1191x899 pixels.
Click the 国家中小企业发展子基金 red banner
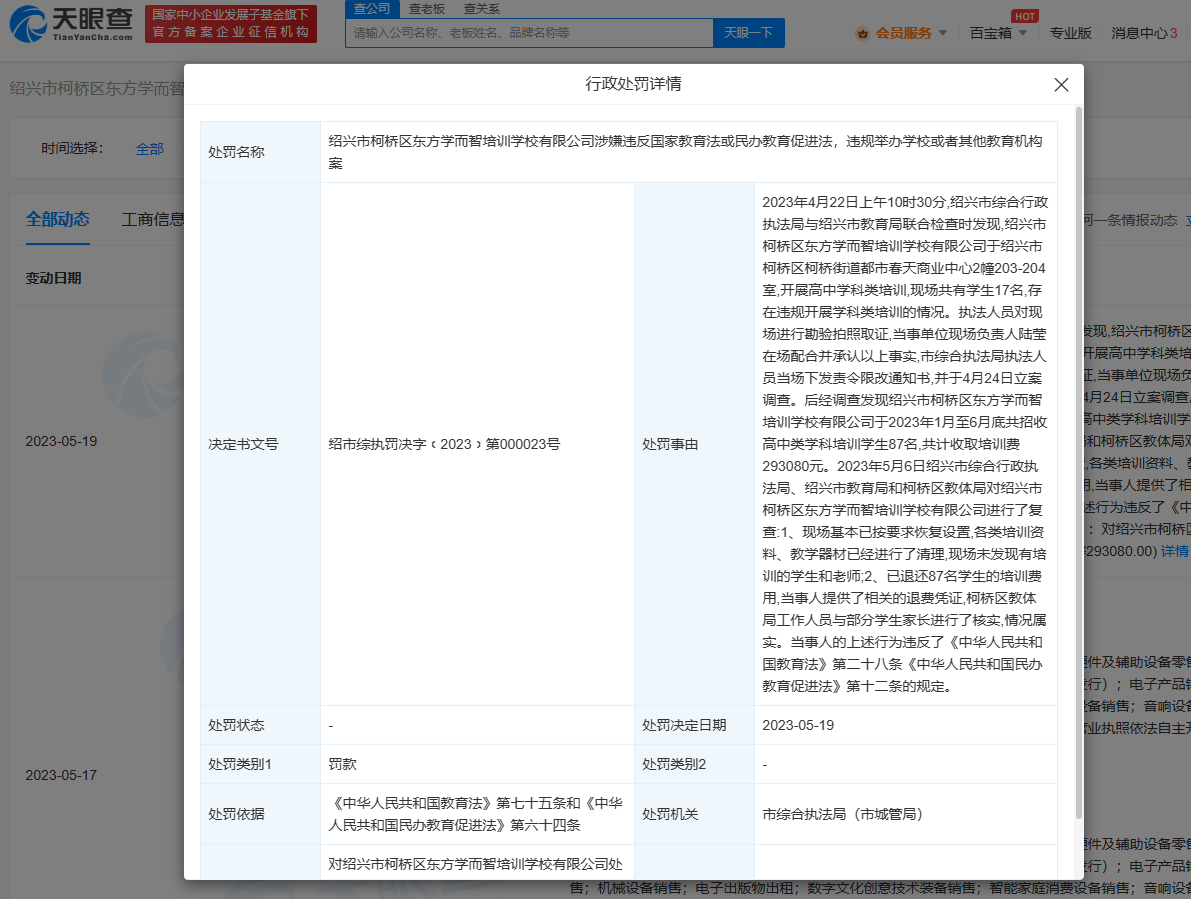pos(231,24)
